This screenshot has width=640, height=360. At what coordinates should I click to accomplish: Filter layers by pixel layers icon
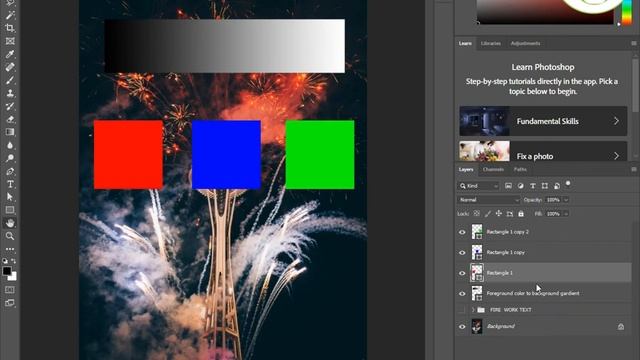(508, 186)
